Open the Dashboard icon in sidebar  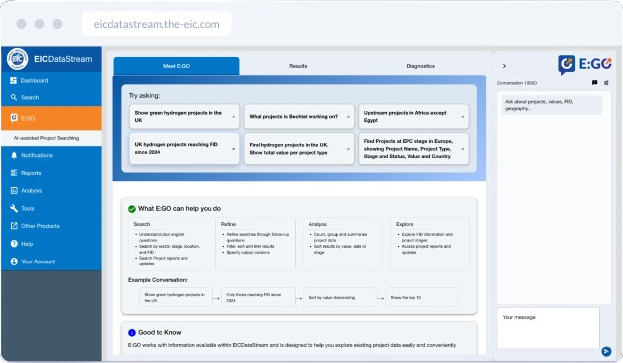(14, 80)
